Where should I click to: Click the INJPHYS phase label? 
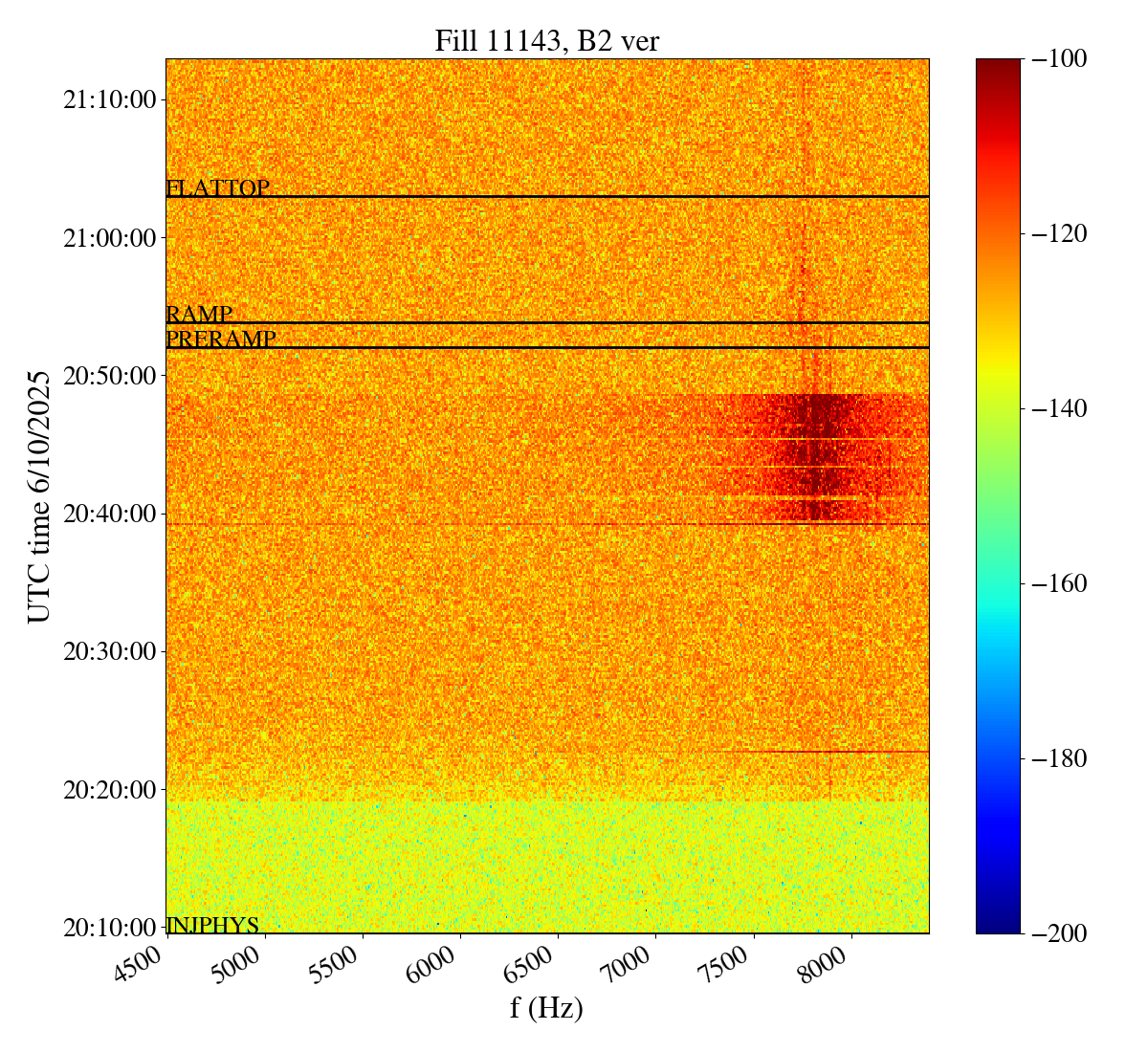click(x=212, y=925)
